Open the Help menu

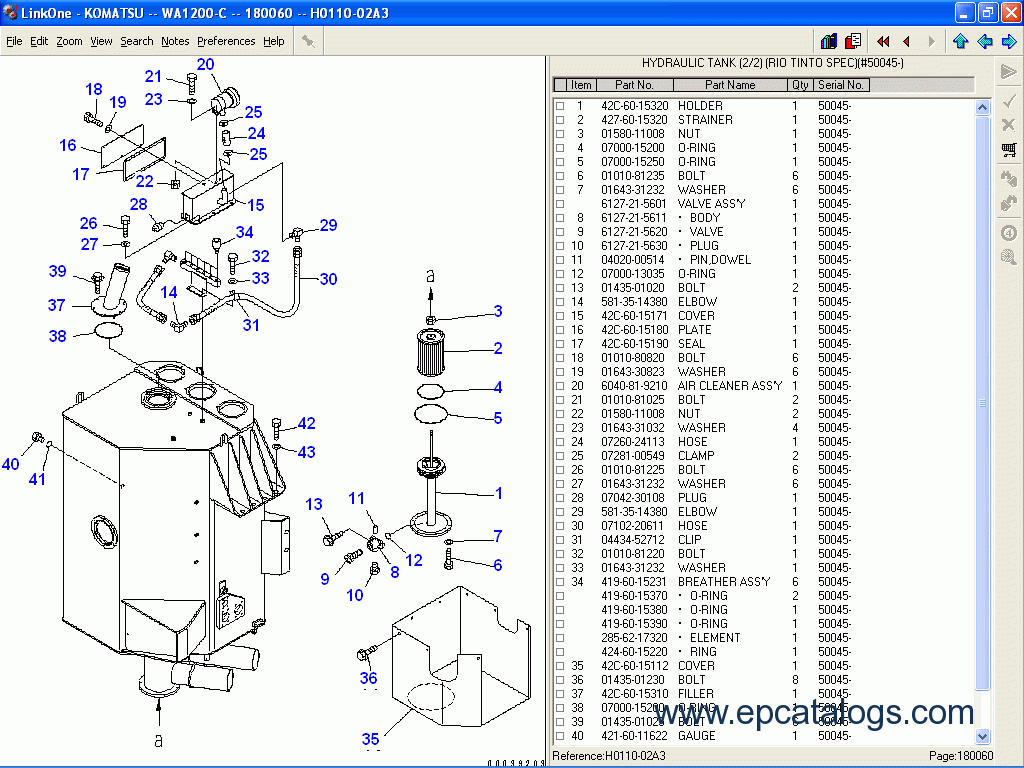click(274, 41)
